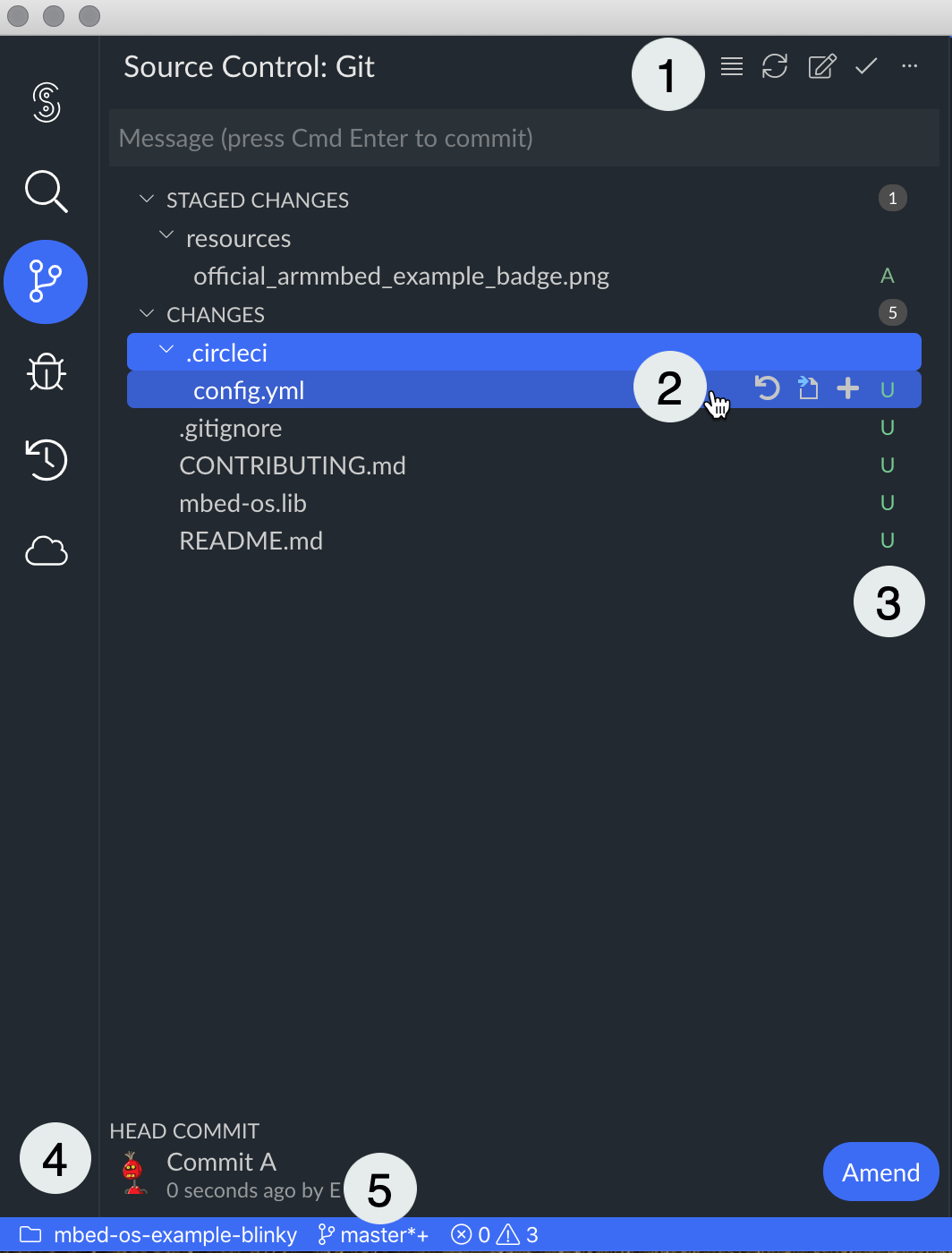Open the Run and Debug view
The height and width of the screenshot is (1253, 952).
point(46,372)
